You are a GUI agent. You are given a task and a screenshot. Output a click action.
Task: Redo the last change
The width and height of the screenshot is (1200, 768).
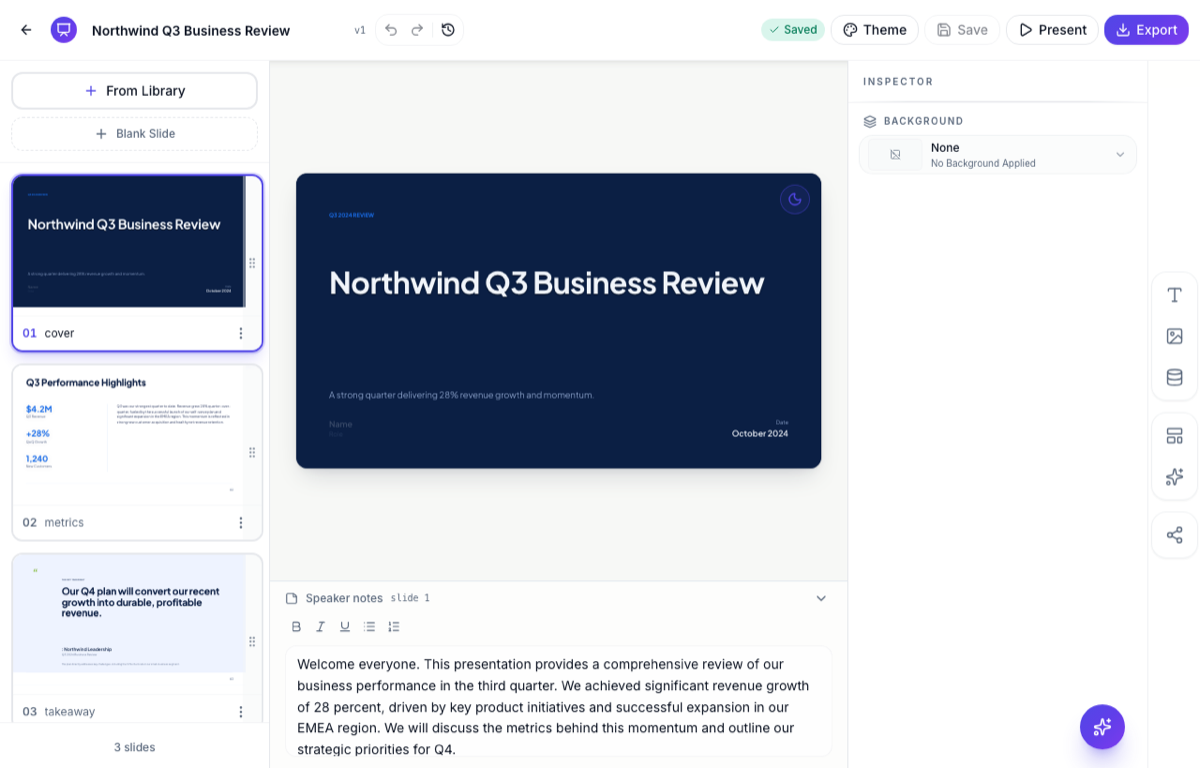(x=418, y=30)
